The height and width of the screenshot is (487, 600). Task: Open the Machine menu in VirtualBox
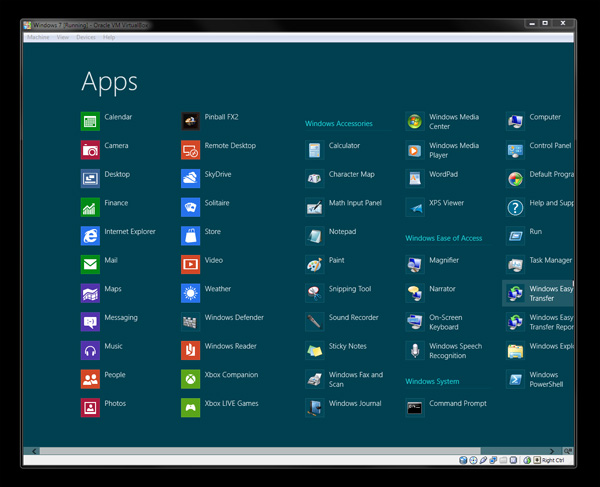(x=38, y=37)
